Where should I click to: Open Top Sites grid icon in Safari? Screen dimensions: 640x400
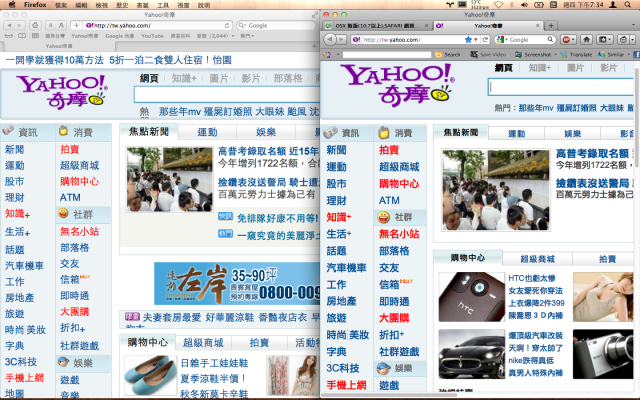36,36
